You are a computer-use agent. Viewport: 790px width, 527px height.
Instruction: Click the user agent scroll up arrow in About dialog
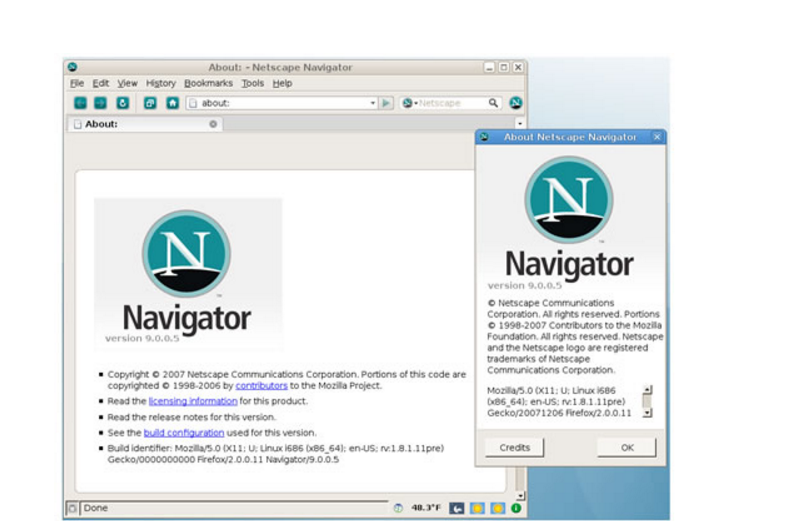647,390
